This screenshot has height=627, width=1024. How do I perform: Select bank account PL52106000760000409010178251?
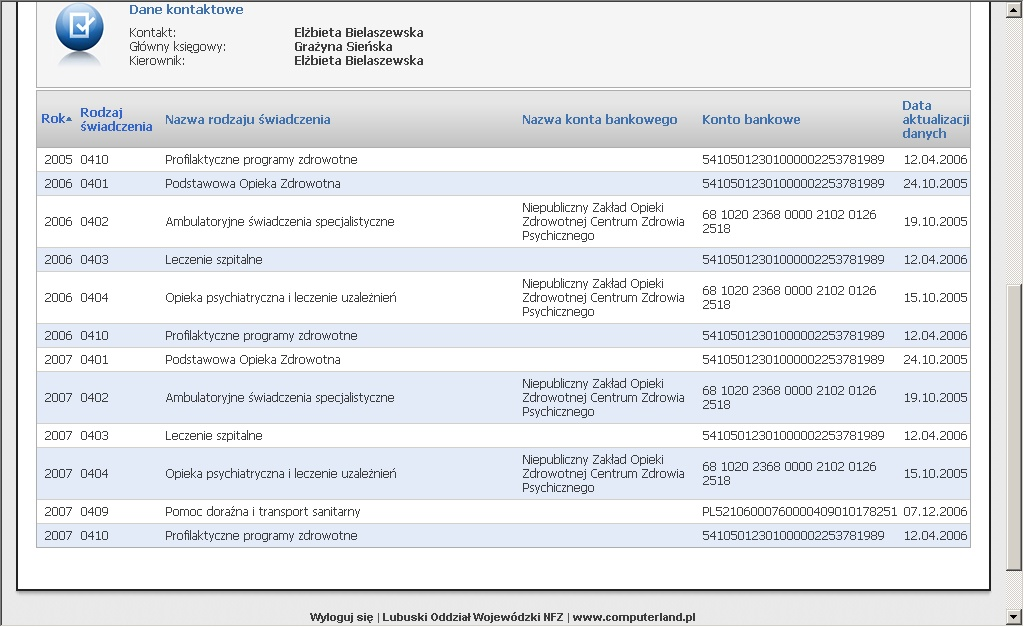tap(799, 511)
